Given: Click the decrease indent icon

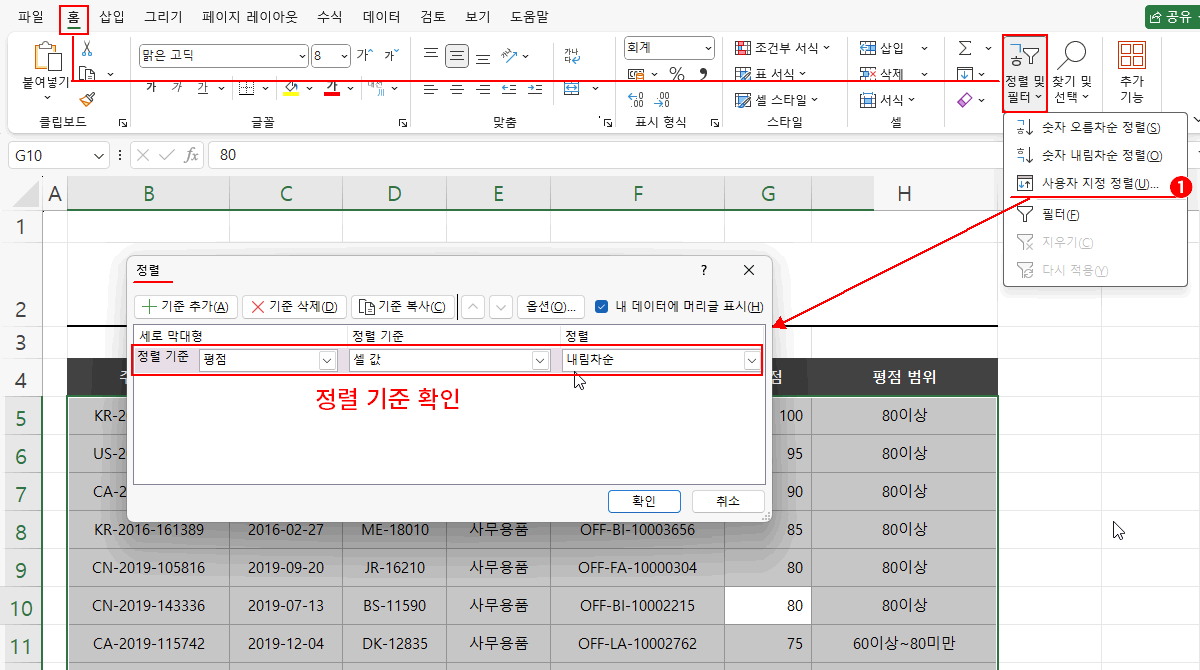Looking at the screenshot, I should click(509, 88).
